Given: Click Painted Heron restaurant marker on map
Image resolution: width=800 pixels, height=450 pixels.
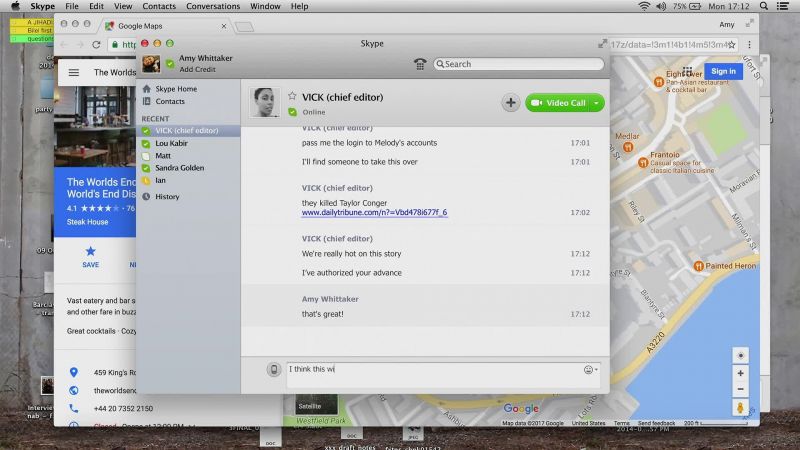Looking at the screenshot, I should point(698,266).
